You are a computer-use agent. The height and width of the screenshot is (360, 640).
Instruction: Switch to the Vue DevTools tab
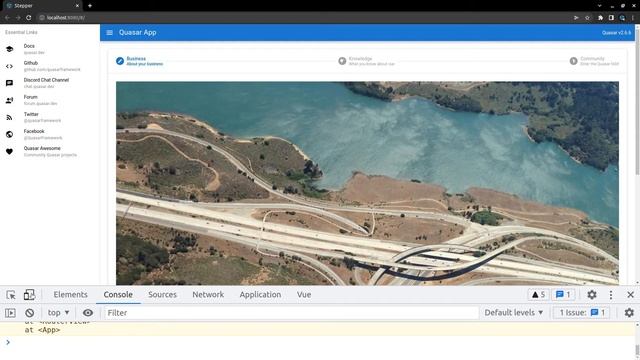point(304,295)
